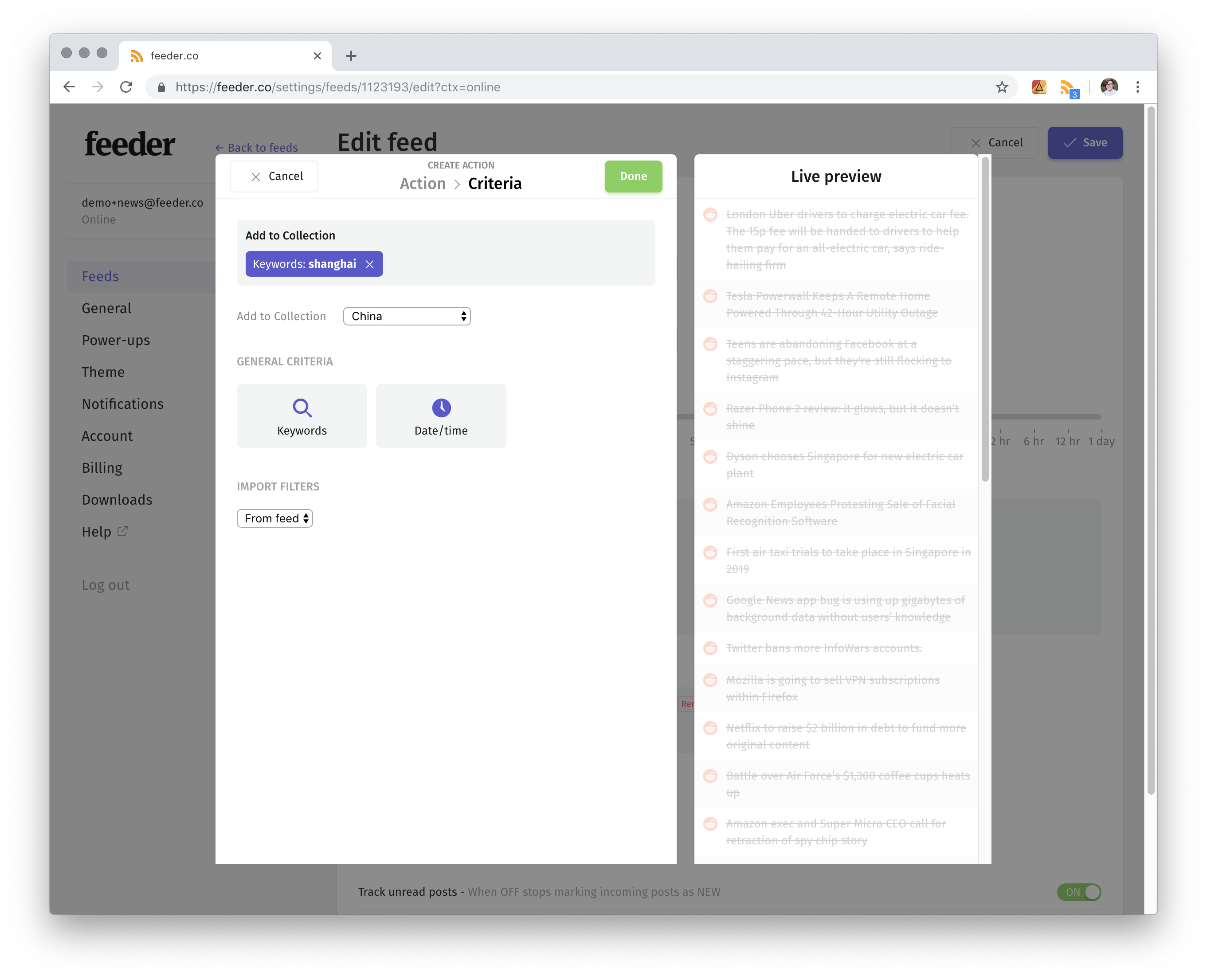Click Reddit icon next to London Uber post

[710, 215]
